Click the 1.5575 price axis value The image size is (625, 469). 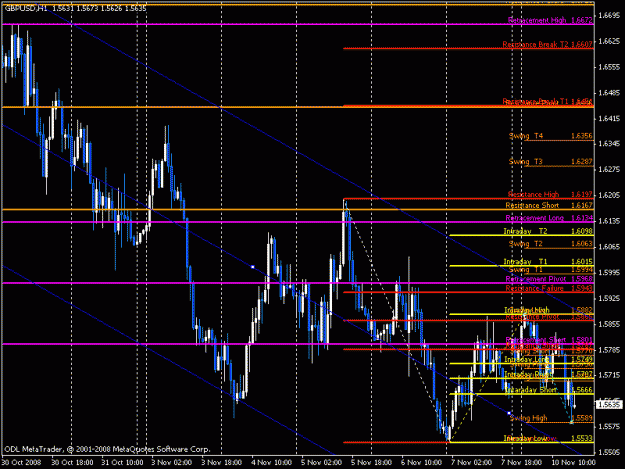click(x=609, y=426)
